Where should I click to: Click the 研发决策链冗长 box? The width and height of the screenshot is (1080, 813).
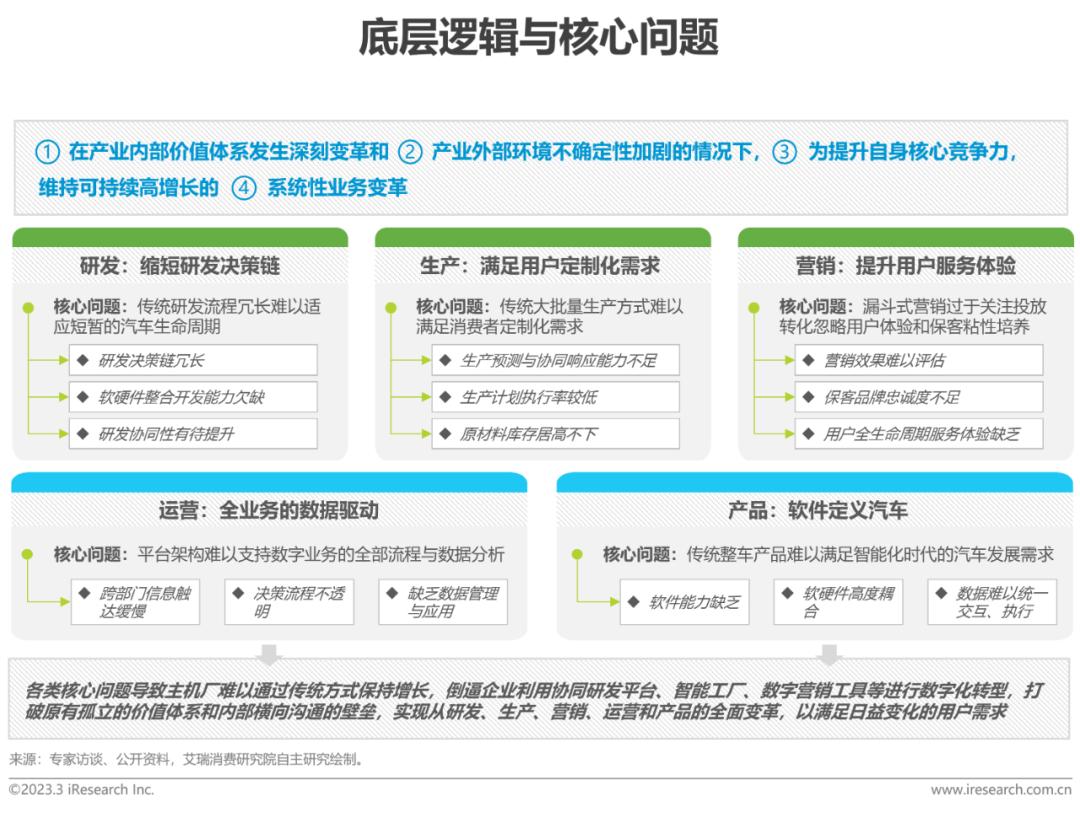point(193,360)
